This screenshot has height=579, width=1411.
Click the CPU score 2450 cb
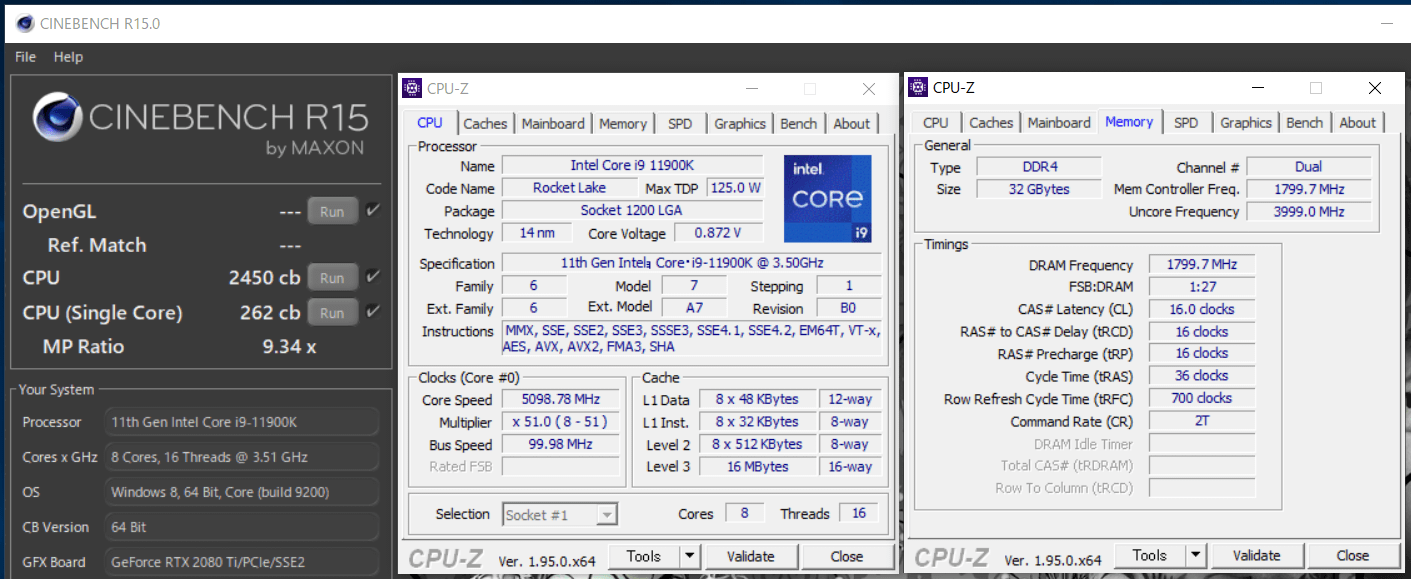[x=264, y=278]
